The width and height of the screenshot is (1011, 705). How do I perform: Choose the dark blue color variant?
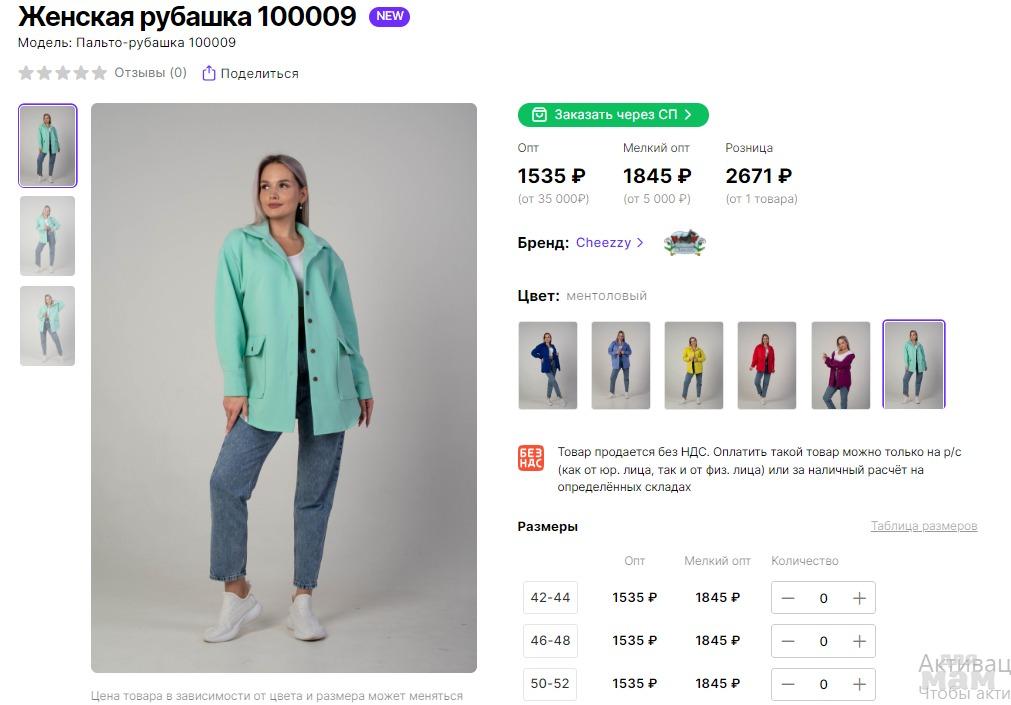(x=548, y=365)
